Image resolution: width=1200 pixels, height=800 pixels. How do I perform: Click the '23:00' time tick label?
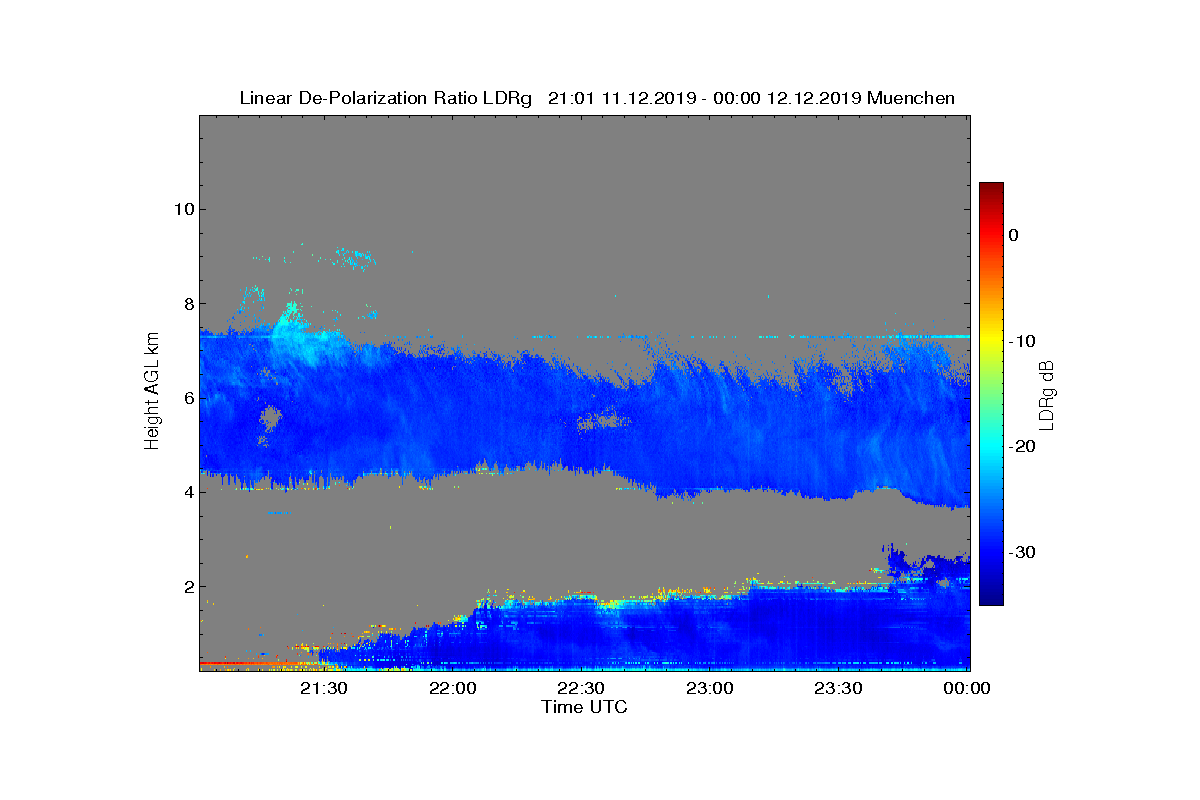(x=710, y=689)
